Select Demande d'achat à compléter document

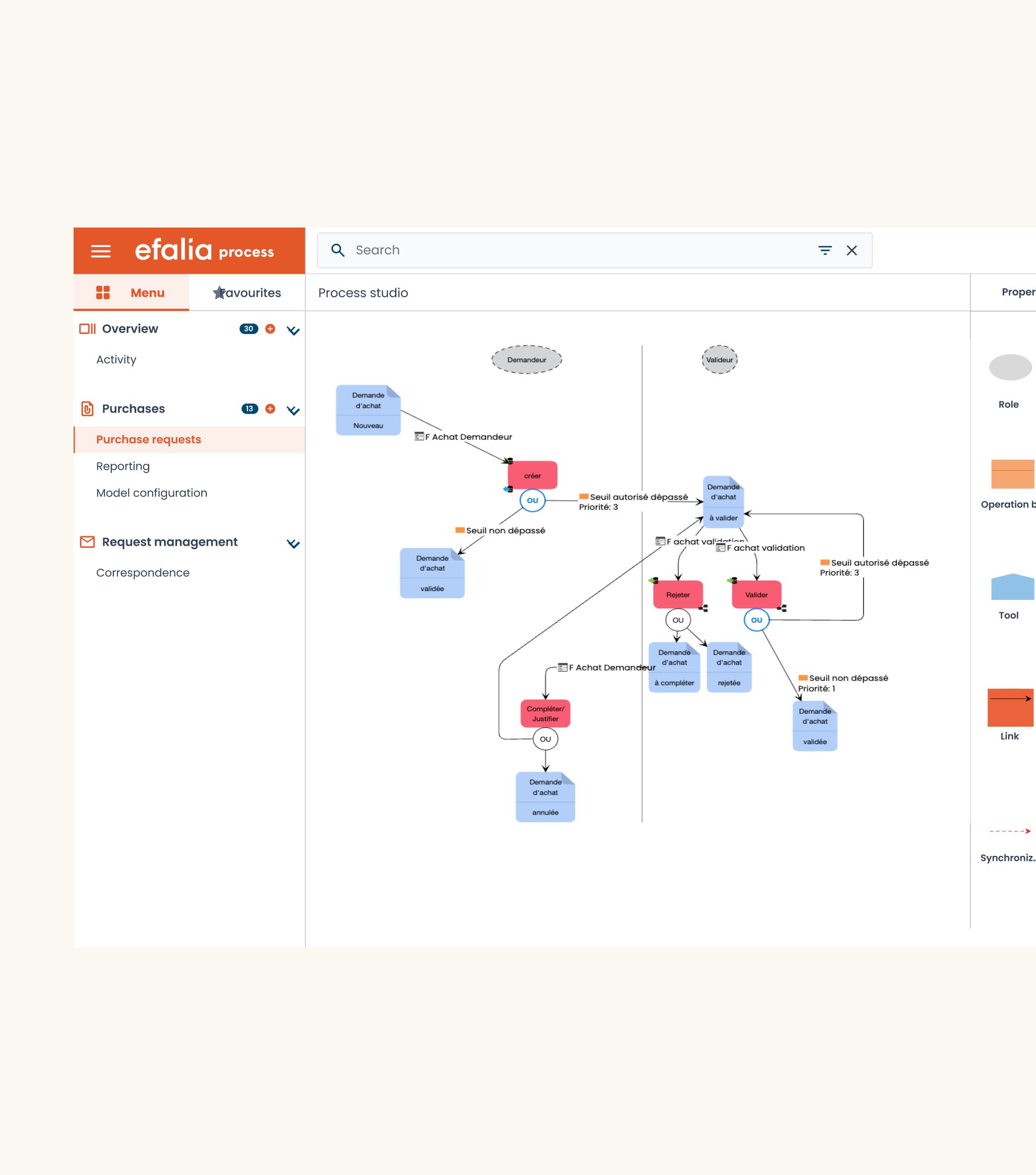[x=675, y=668]
